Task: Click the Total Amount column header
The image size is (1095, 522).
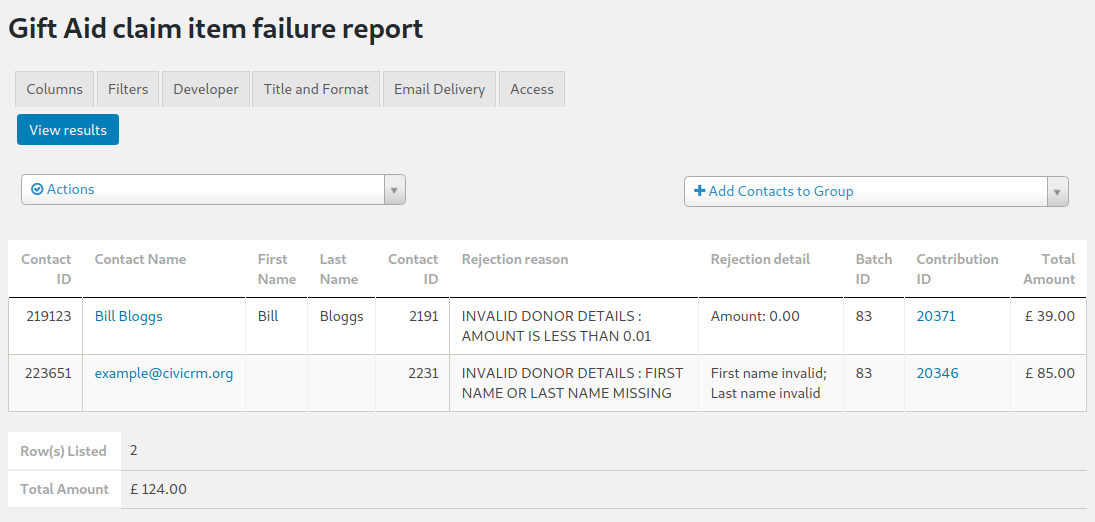Action: pyautogui.click(x=1048, y=269)
